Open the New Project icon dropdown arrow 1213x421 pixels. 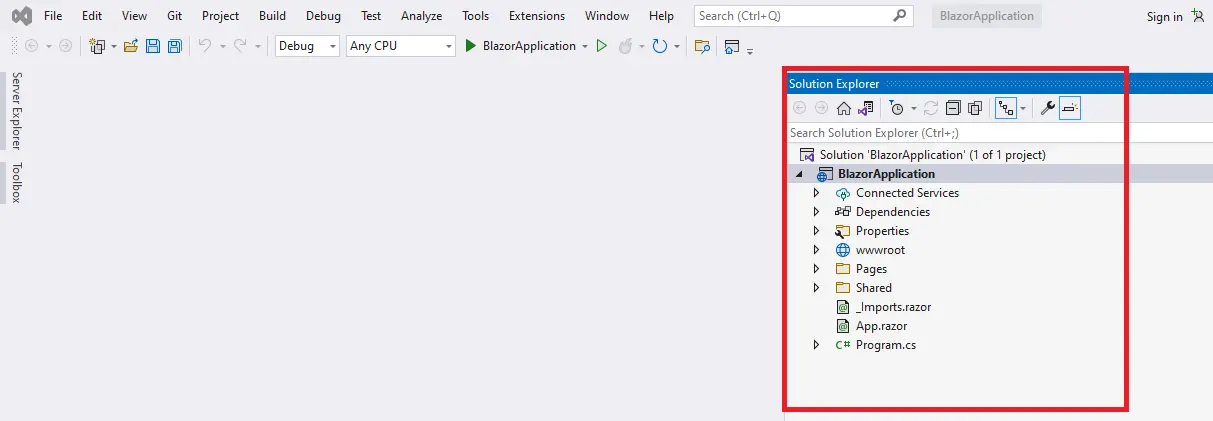click(x=113, y=46)
